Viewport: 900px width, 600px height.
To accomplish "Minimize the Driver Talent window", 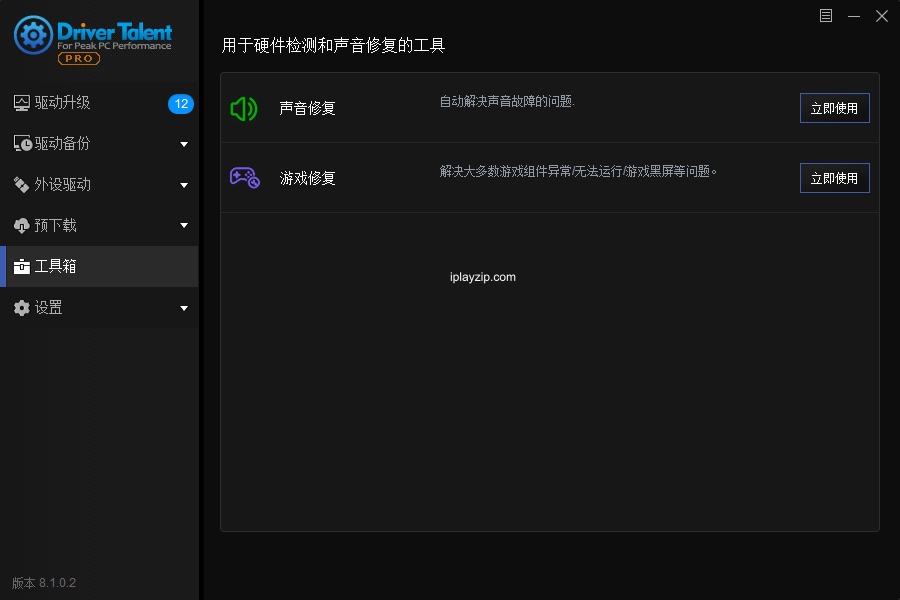I will click(x=854, y=16).
